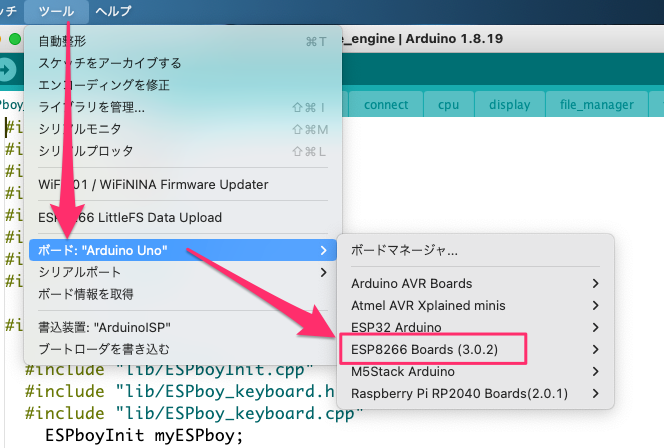Open ボードマネージャ... in the submenu
Image resolution: width=664 pixels, height=448 pixels.
pyautogui.click(x=404, y=251)
